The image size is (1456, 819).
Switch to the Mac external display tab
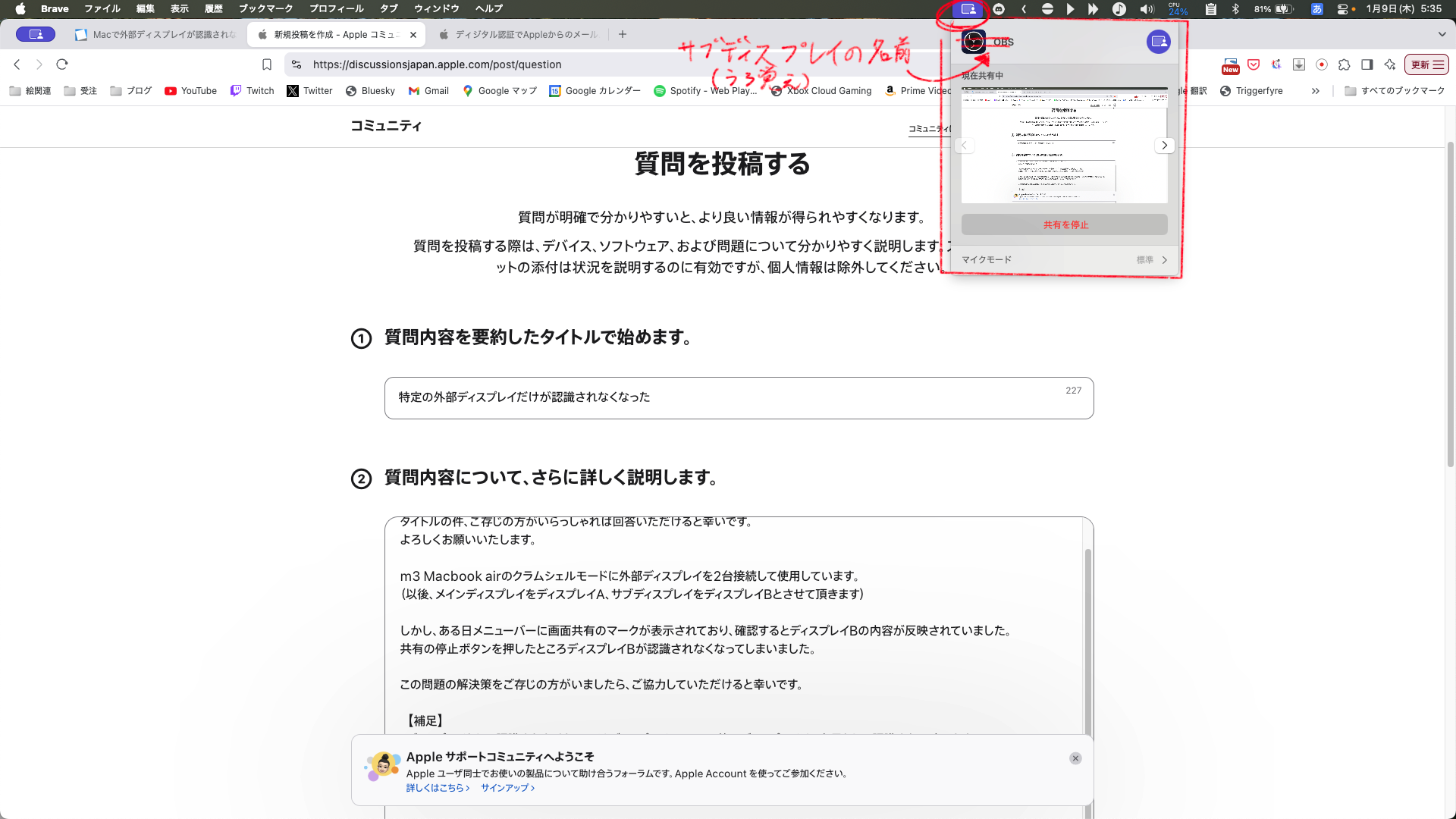(x=157, y=34)
